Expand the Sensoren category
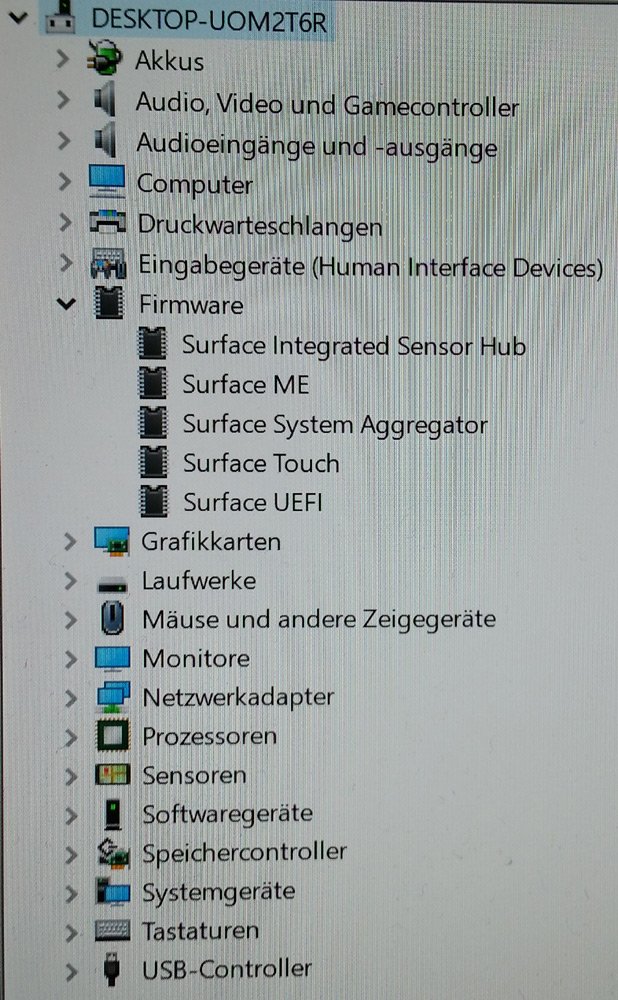618x1000 pixels. tap(68, 775)
